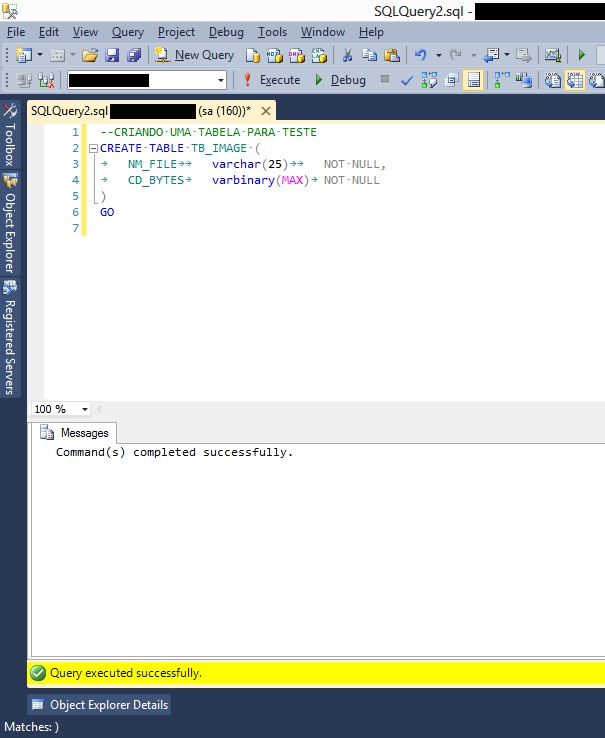Open the Object Explorer Details tab

pos(99,705)
